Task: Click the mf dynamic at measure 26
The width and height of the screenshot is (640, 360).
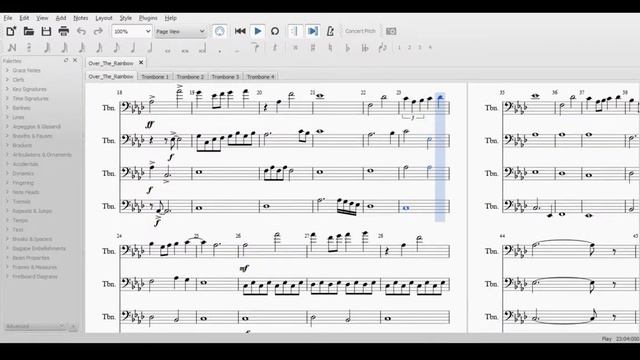Action: click(244, 269)
